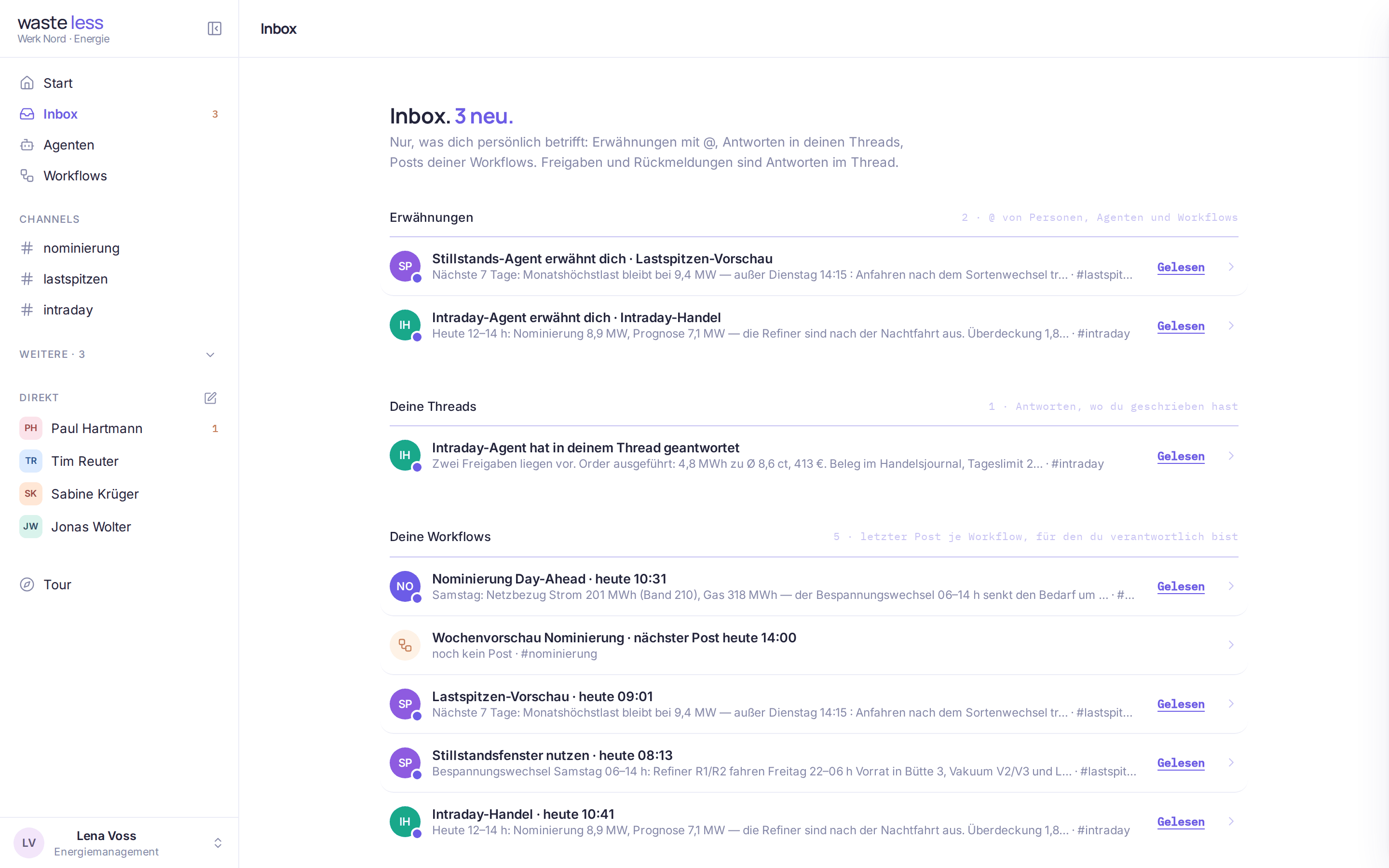Click SP avatar of Lastspitzen-Vorschau heute 09:01

pos(405,704)
